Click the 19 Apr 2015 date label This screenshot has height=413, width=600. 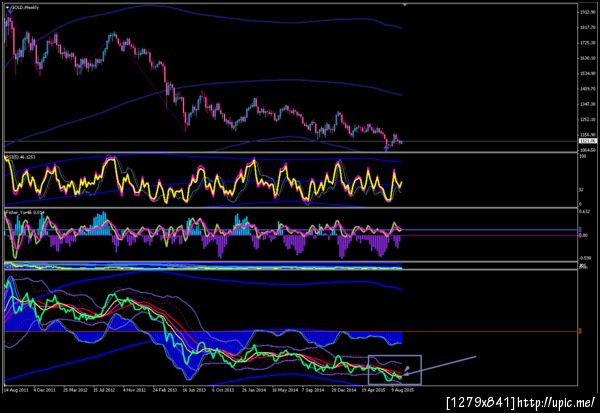click(x=373, y=390)
